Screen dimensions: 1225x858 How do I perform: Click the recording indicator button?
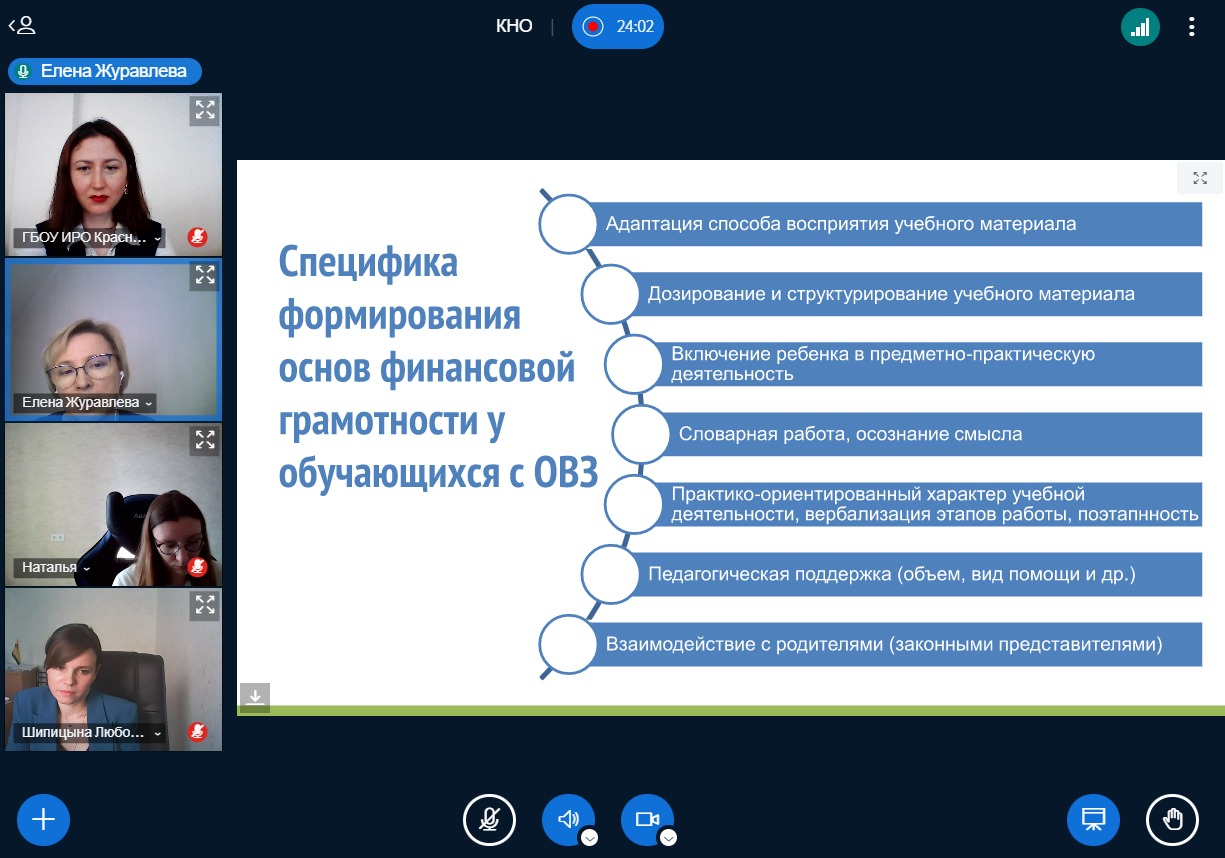[x=617, y=27]
